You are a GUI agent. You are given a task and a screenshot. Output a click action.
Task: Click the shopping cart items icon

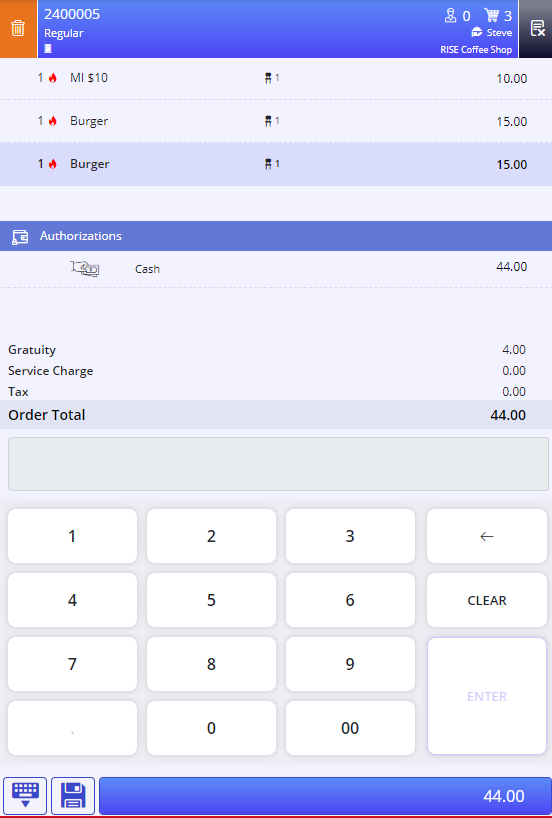(x=491, y=15)
